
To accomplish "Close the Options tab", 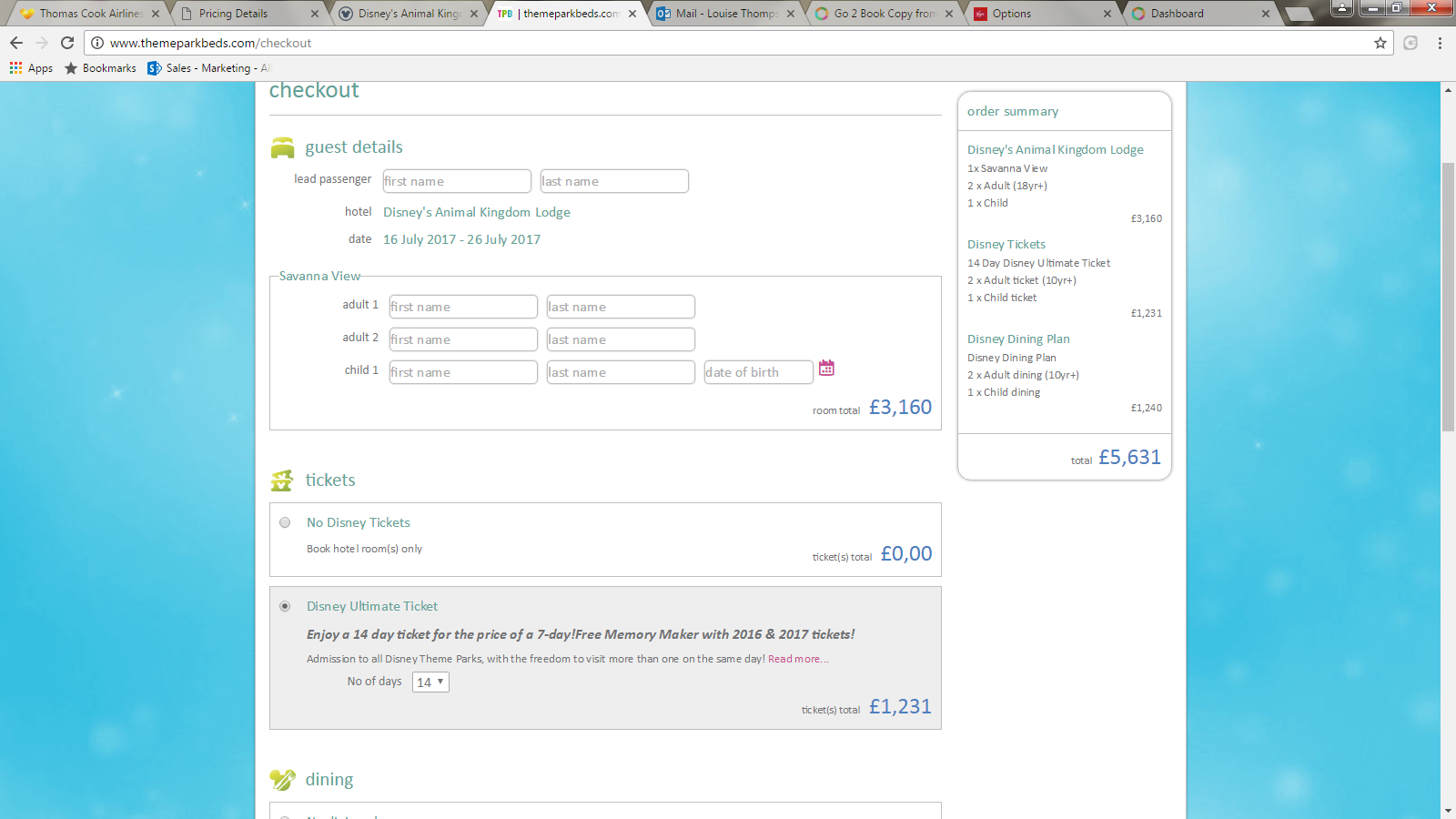I will 1107,14.
